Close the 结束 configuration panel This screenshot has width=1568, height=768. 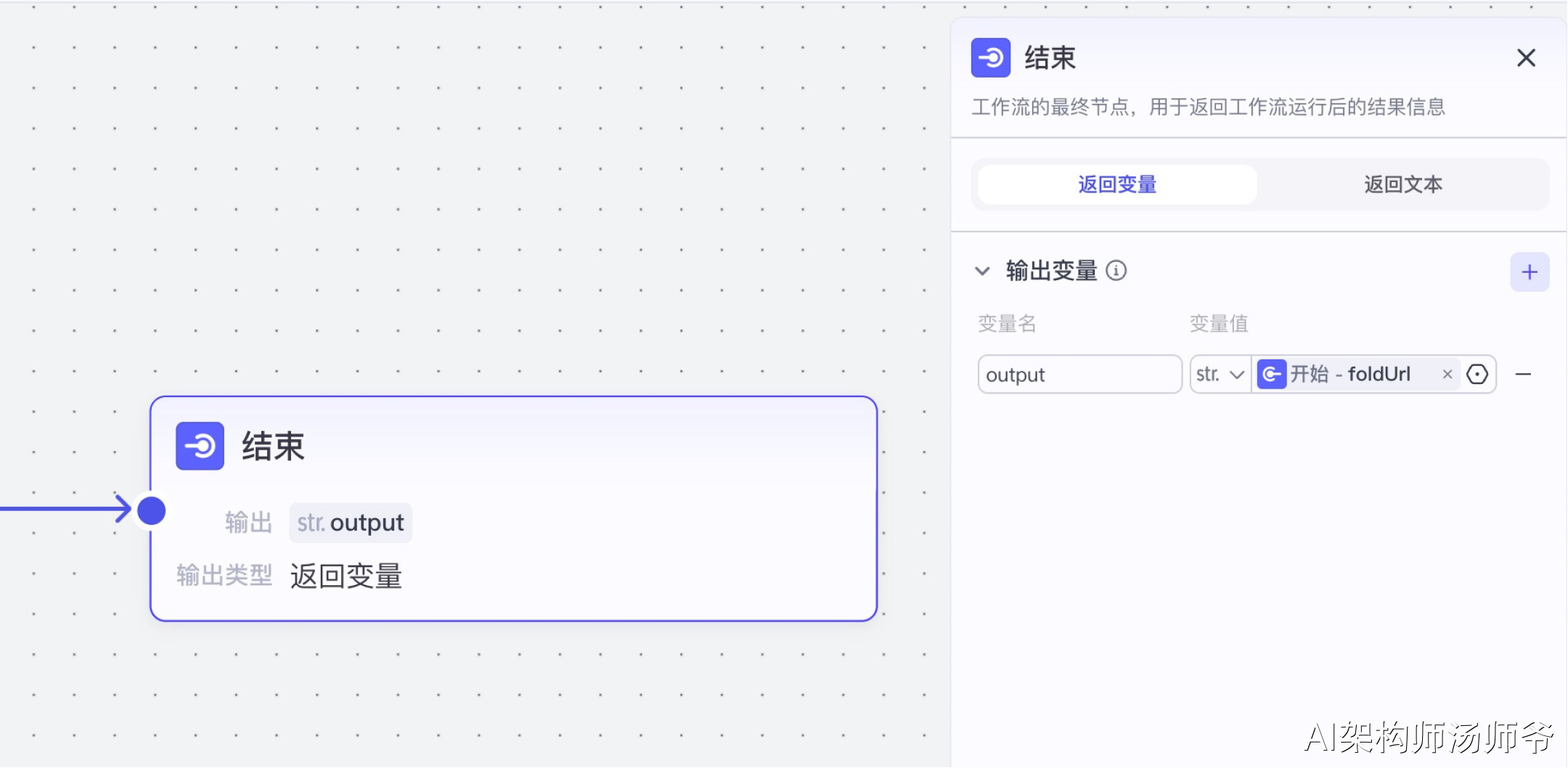[x=1526, y=58]
